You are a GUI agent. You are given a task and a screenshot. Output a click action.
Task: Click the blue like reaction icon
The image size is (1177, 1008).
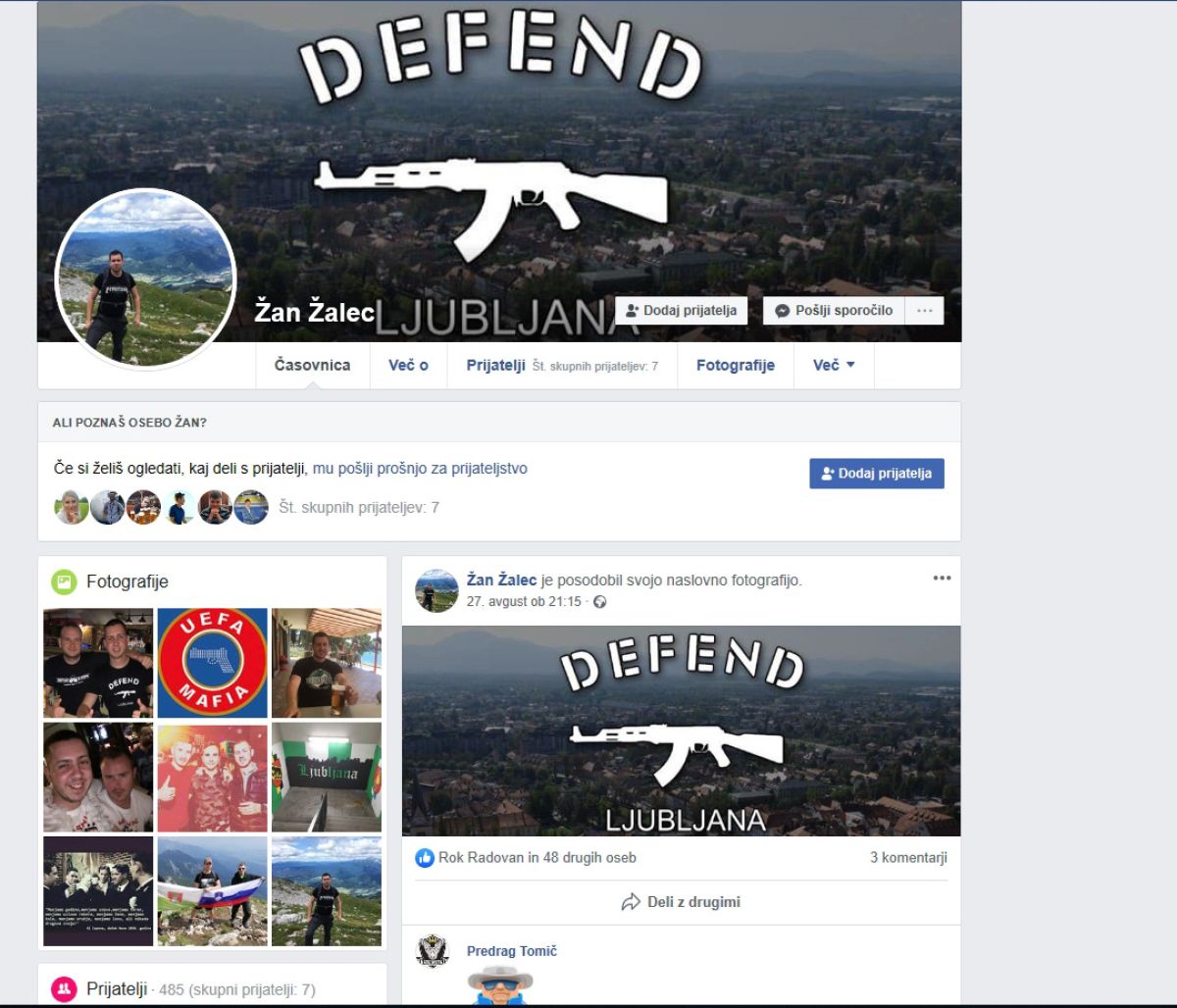425,858
